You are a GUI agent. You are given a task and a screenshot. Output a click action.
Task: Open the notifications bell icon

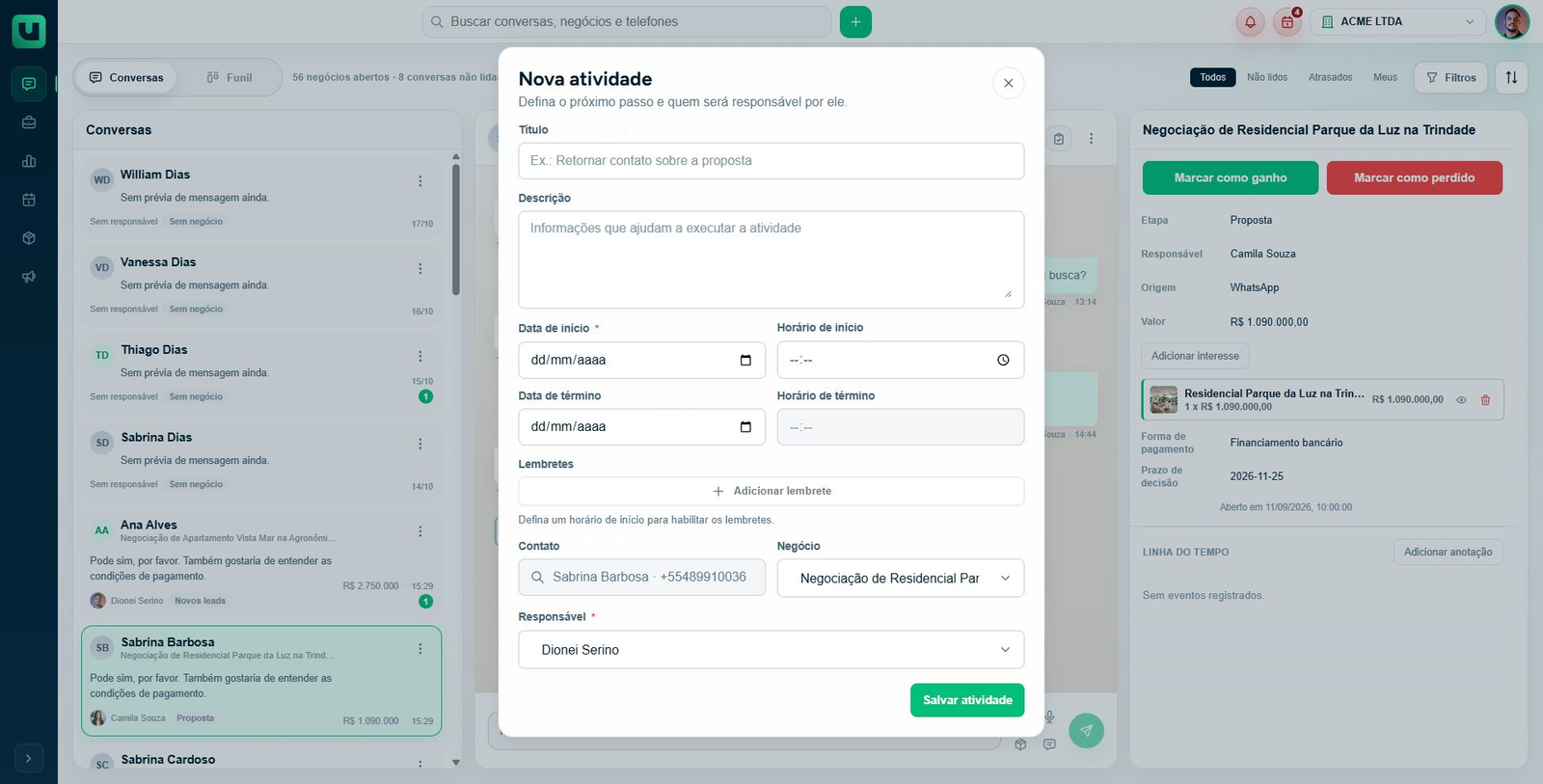pos(1250,22)
